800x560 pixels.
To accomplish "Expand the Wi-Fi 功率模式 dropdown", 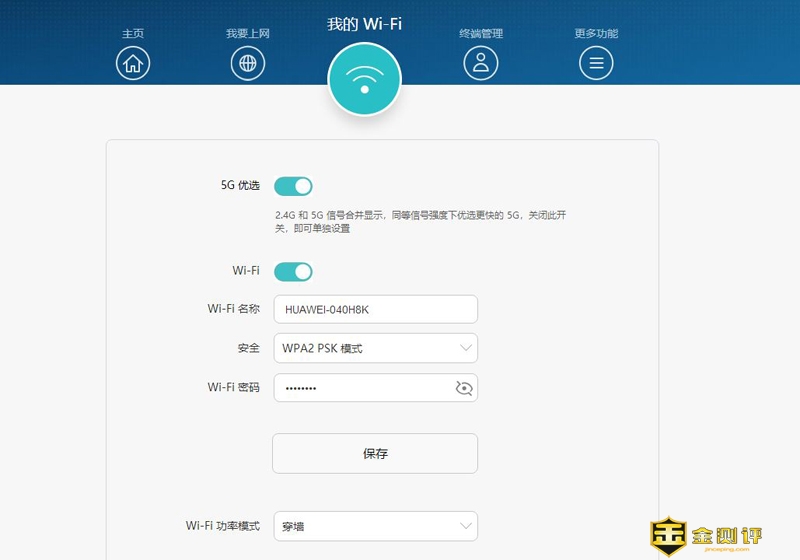I will point(375,525).
